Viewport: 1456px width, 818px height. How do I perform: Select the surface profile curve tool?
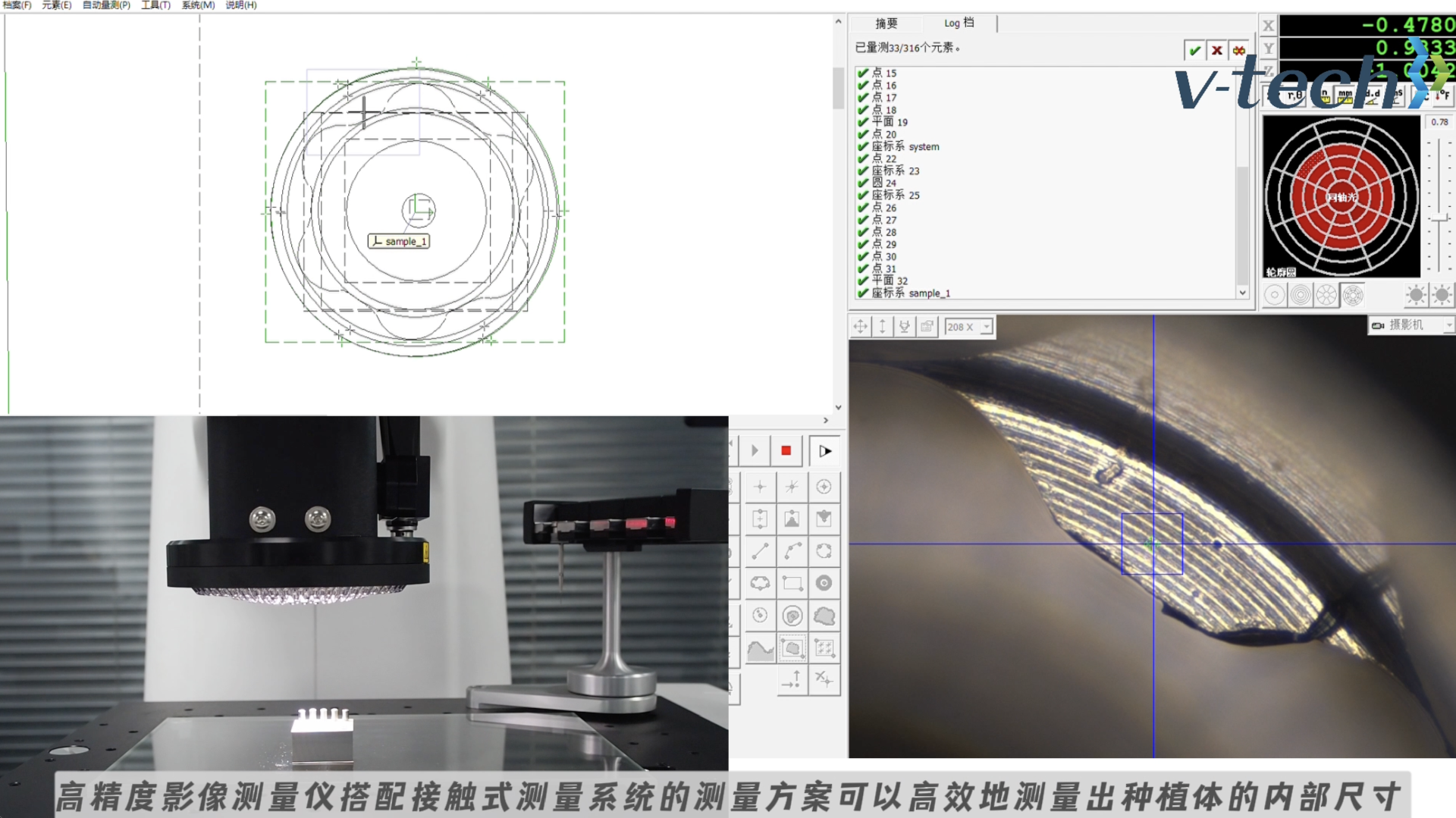click(760, 649)
